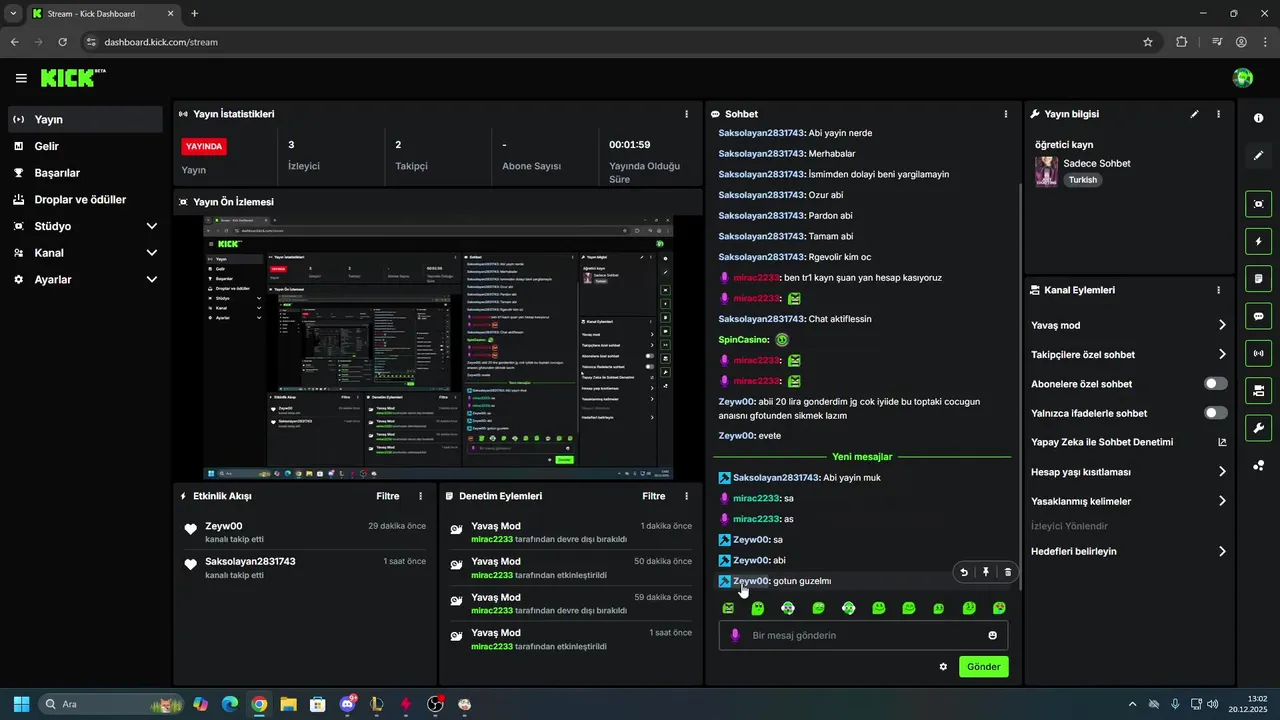Open the hamburger menu beside Kick logo
The image size is (1280, 720).
[x=21, y=78]
